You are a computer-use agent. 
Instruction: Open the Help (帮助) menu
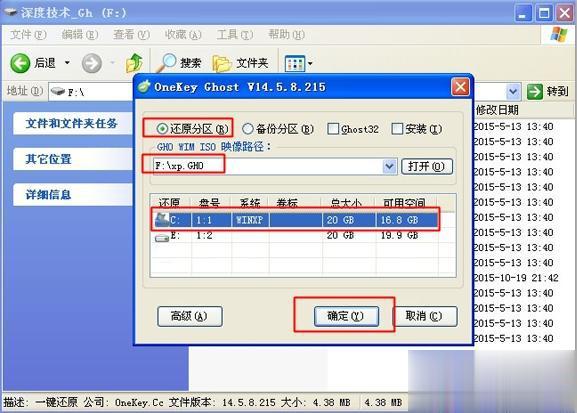[286, 35]
